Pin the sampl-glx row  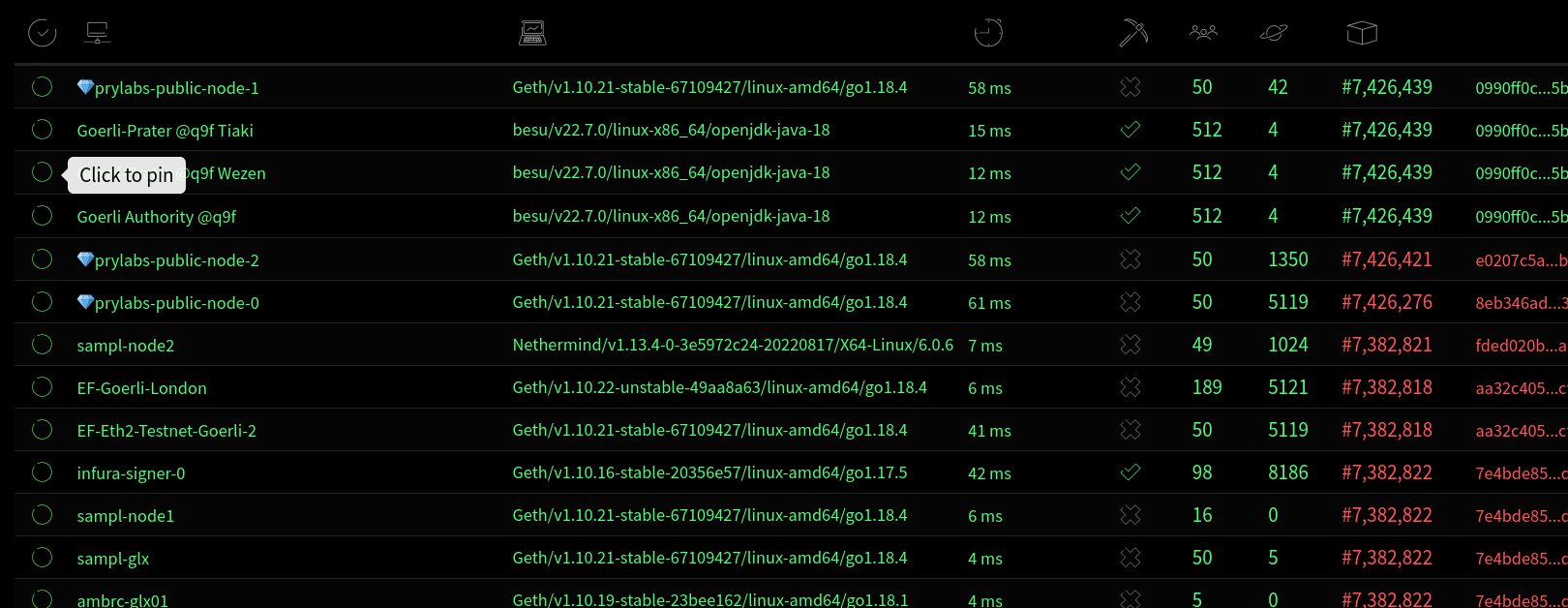[x=42, y=558]
